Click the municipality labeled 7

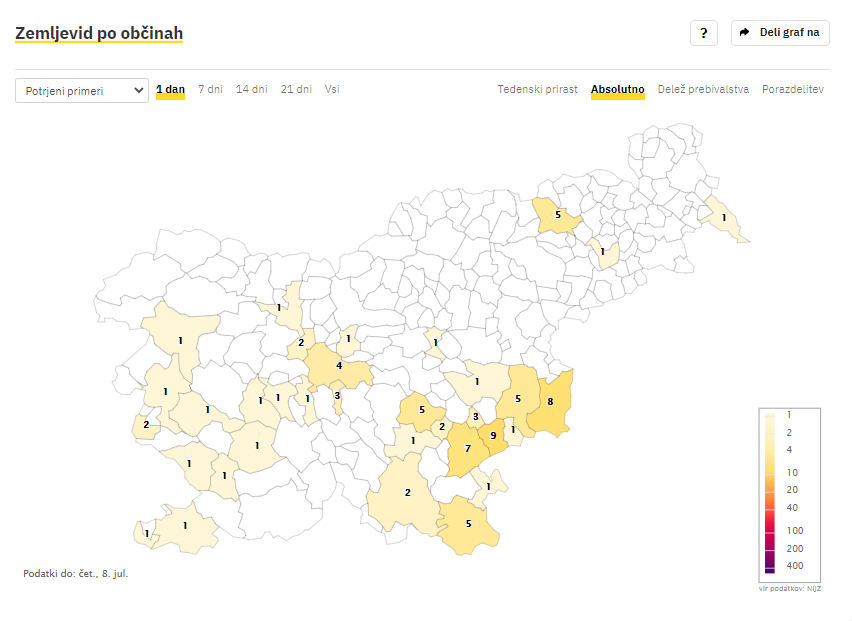465,450
